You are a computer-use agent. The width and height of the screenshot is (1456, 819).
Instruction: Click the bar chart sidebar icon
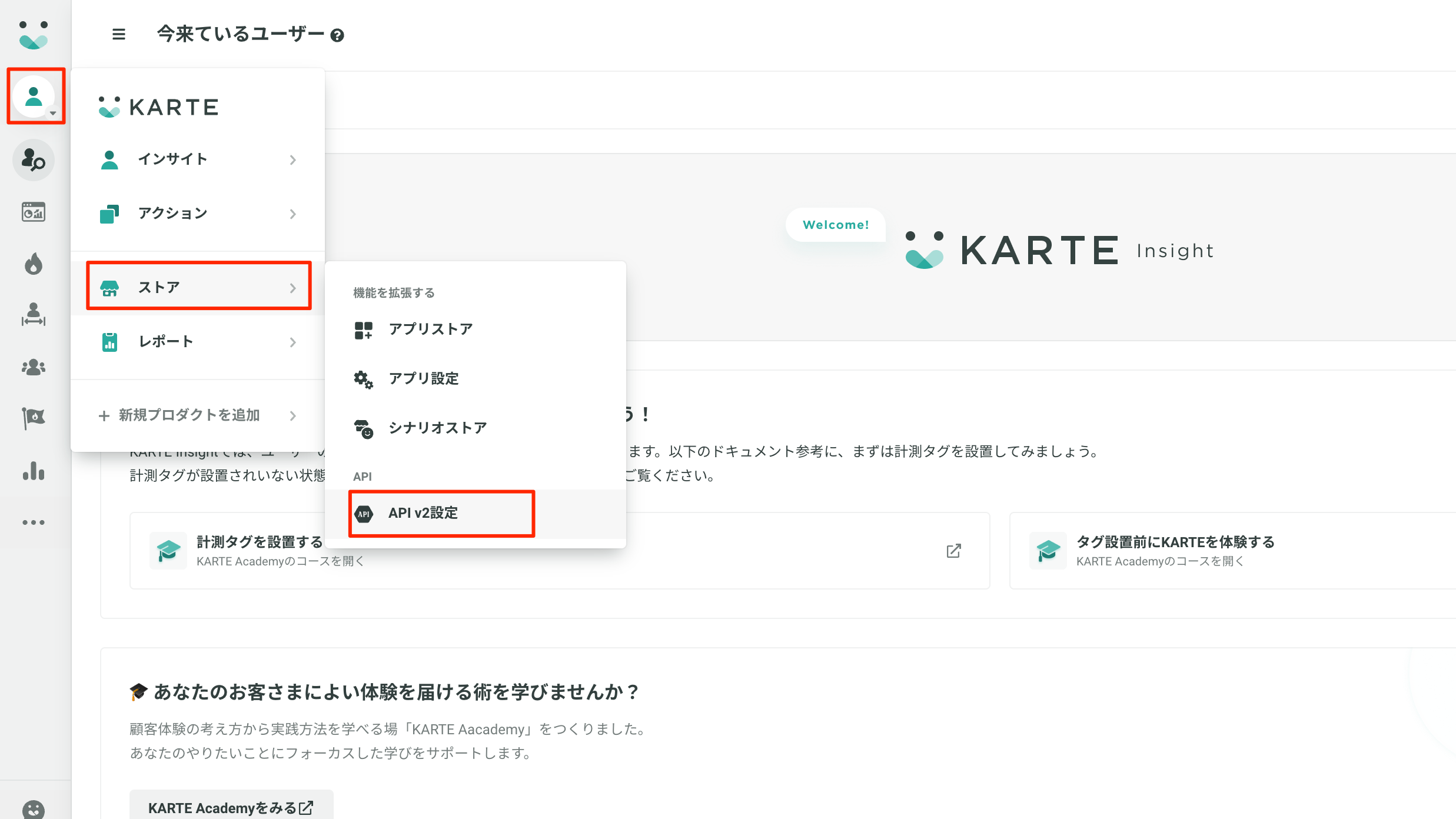(x=34, y=471)
